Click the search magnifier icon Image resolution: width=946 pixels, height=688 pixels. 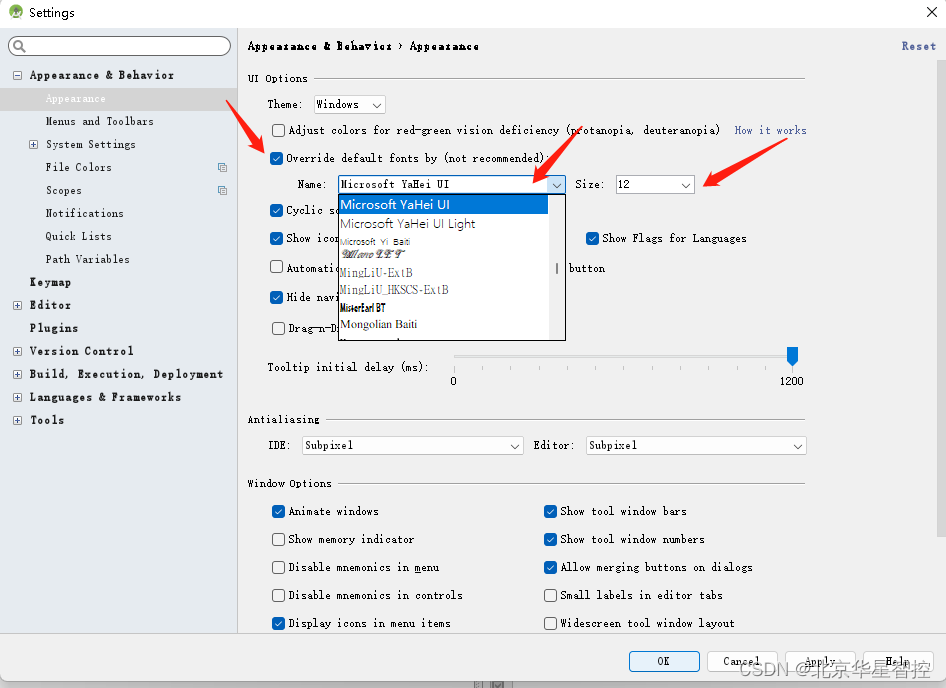pos(19,46)
